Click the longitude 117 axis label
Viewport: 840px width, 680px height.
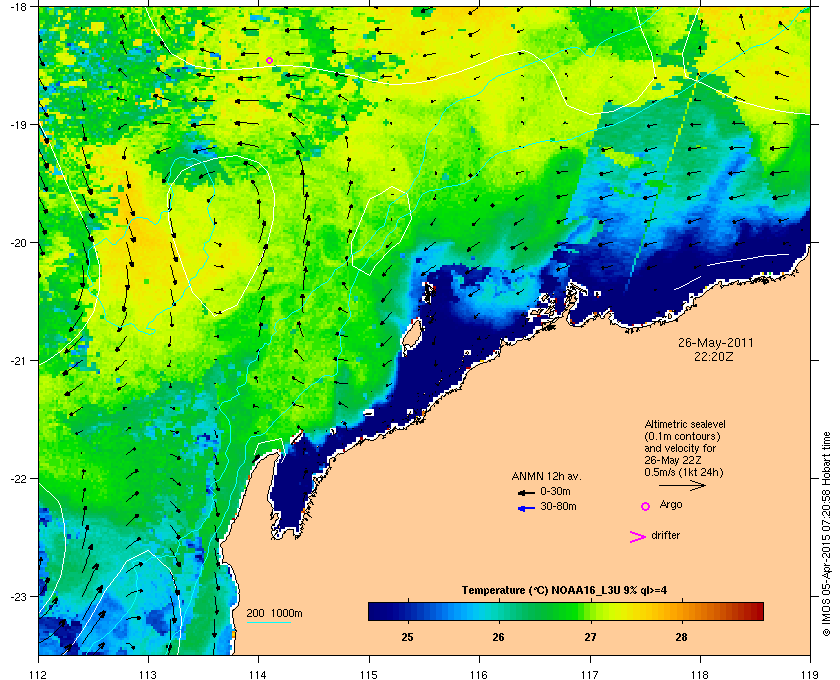590,675
